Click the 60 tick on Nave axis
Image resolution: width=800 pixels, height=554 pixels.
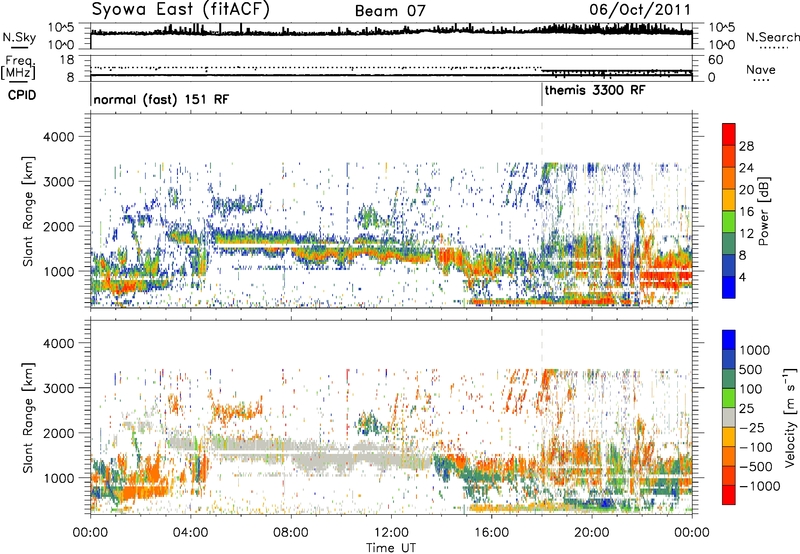(x=716, y=60)
